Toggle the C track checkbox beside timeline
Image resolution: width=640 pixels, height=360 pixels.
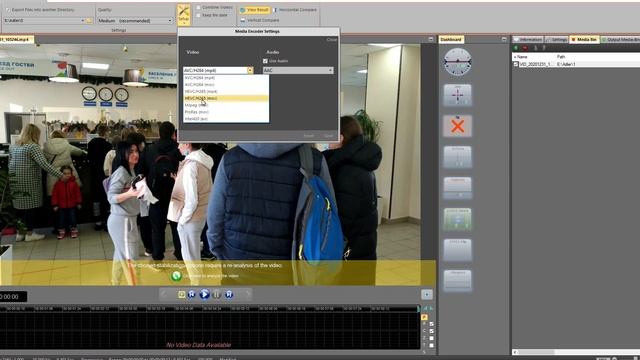pyautogui.click(x=431, y=331)
